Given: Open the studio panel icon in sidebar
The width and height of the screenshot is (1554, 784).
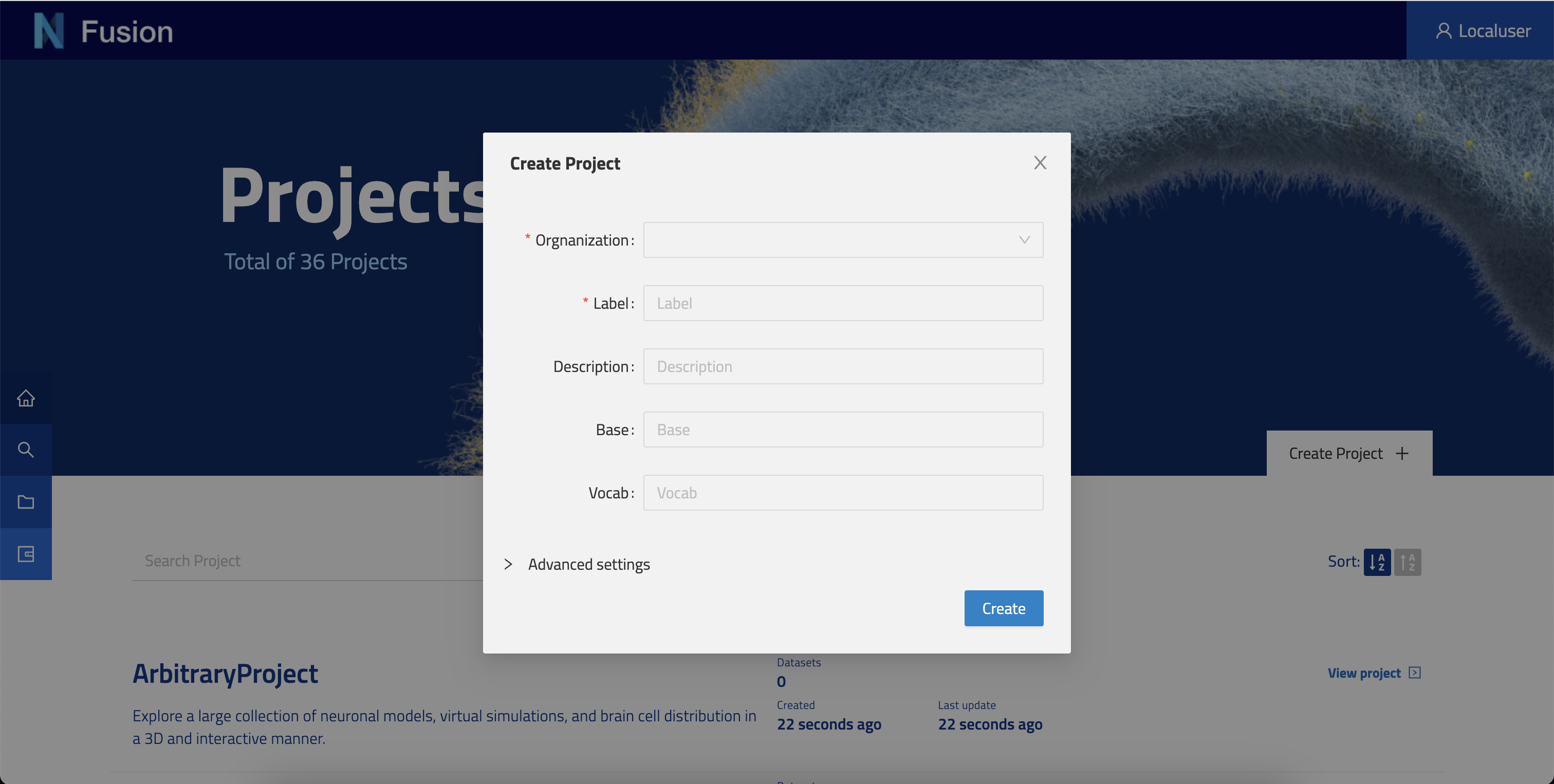Looking at the screenshot, I should (x=25, y=554).
